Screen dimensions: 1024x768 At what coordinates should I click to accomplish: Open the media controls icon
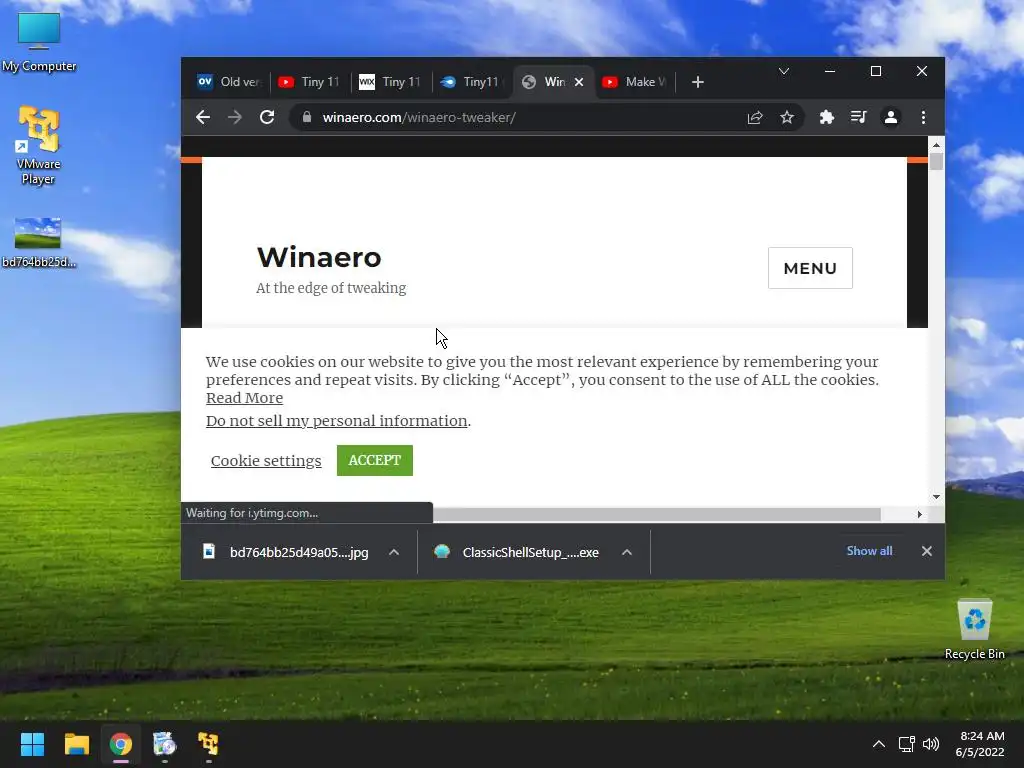859,118
